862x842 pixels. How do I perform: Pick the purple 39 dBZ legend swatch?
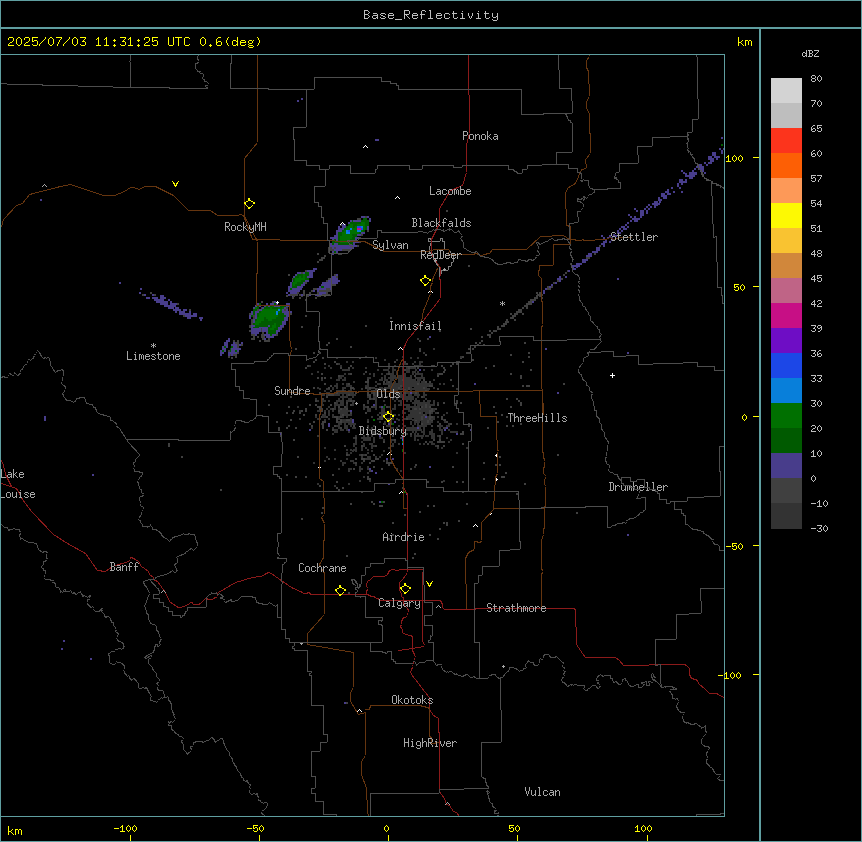click(786, 340)
